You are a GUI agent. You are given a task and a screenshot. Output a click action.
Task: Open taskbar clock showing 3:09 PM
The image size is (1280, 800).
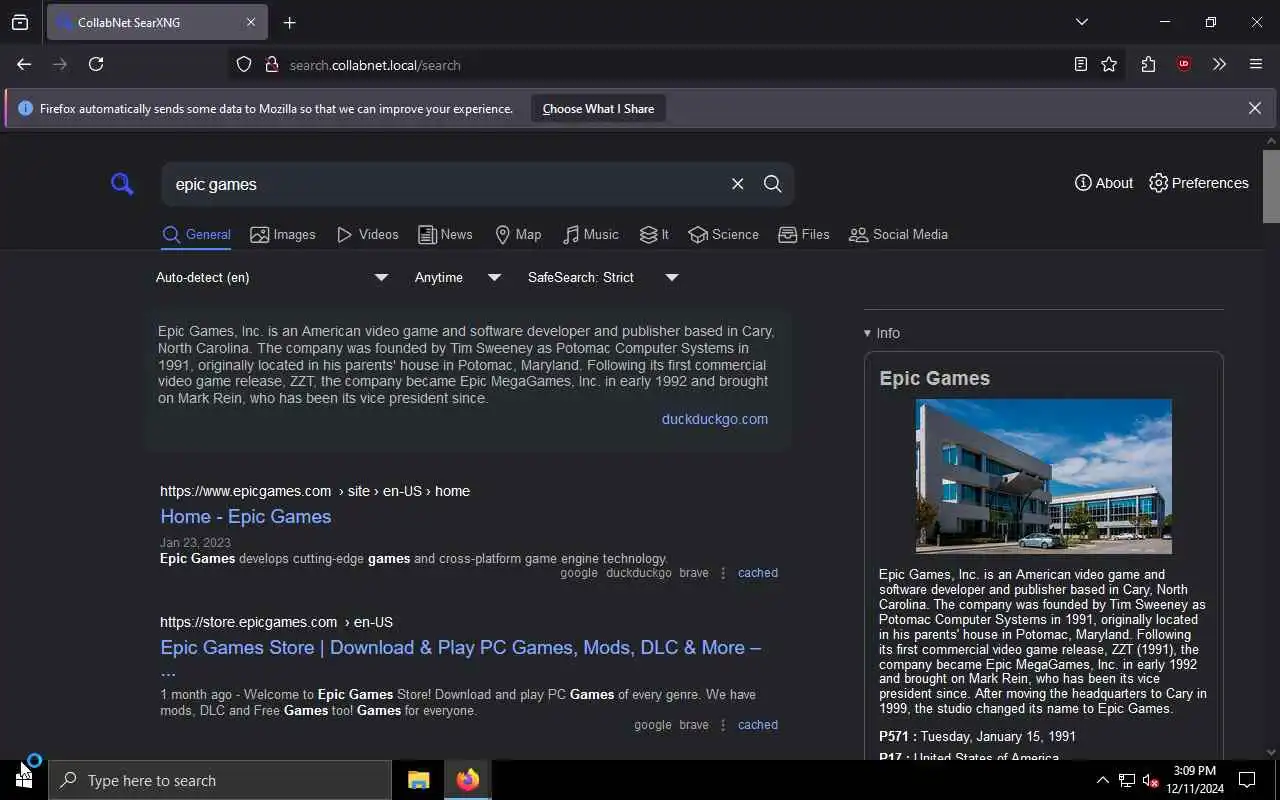[x=1195, y=780]
